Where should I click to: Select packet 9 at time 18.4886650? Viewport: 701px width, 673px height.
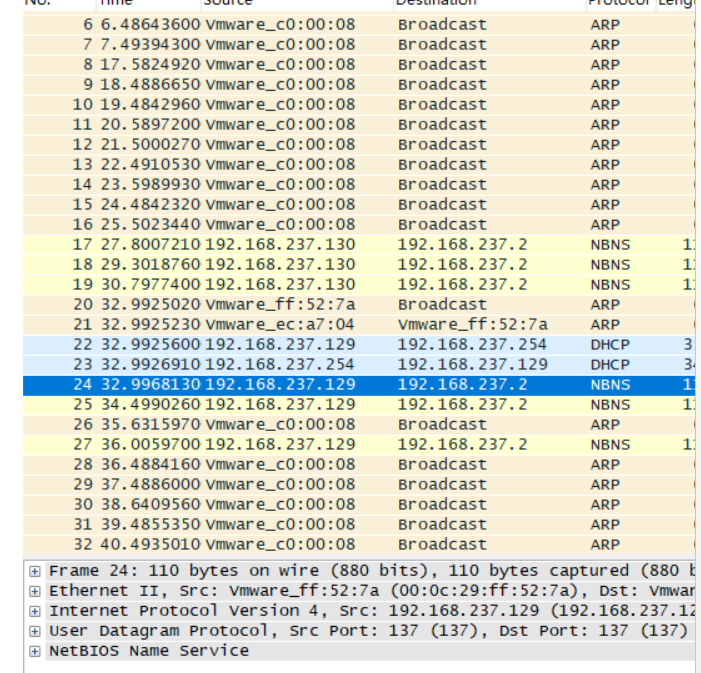[359, 85]
